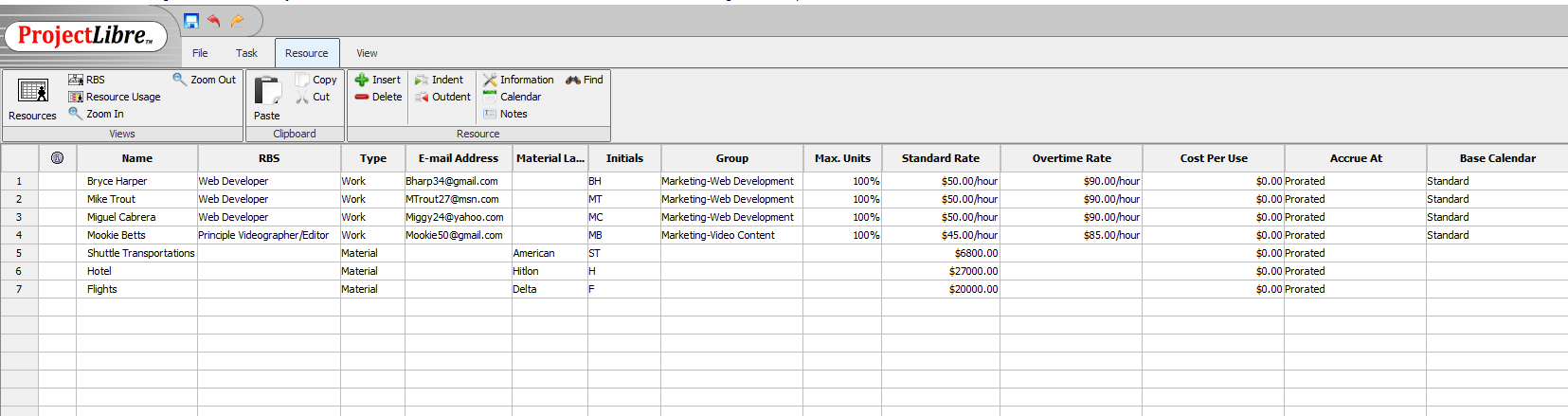Open the Resource Usage view

coord(115,97)
